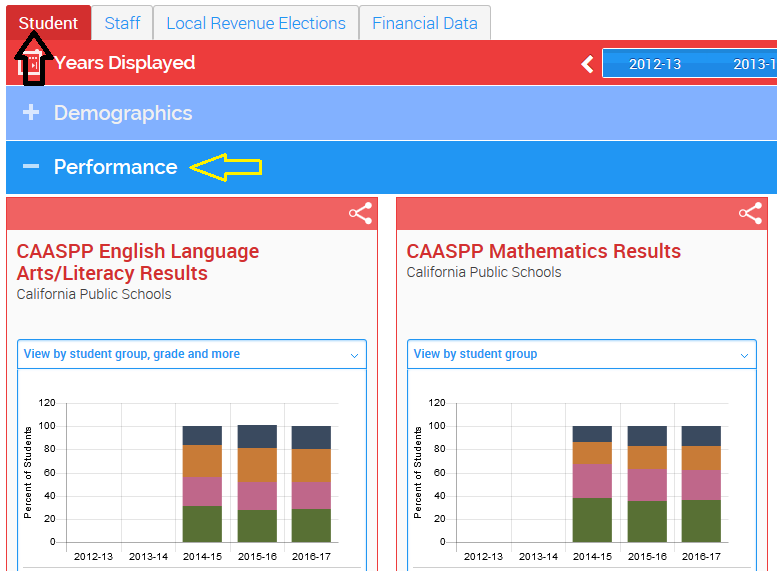Select 2012-13 on the years slider
Screen dimensions: 777x571
(654, 64)
